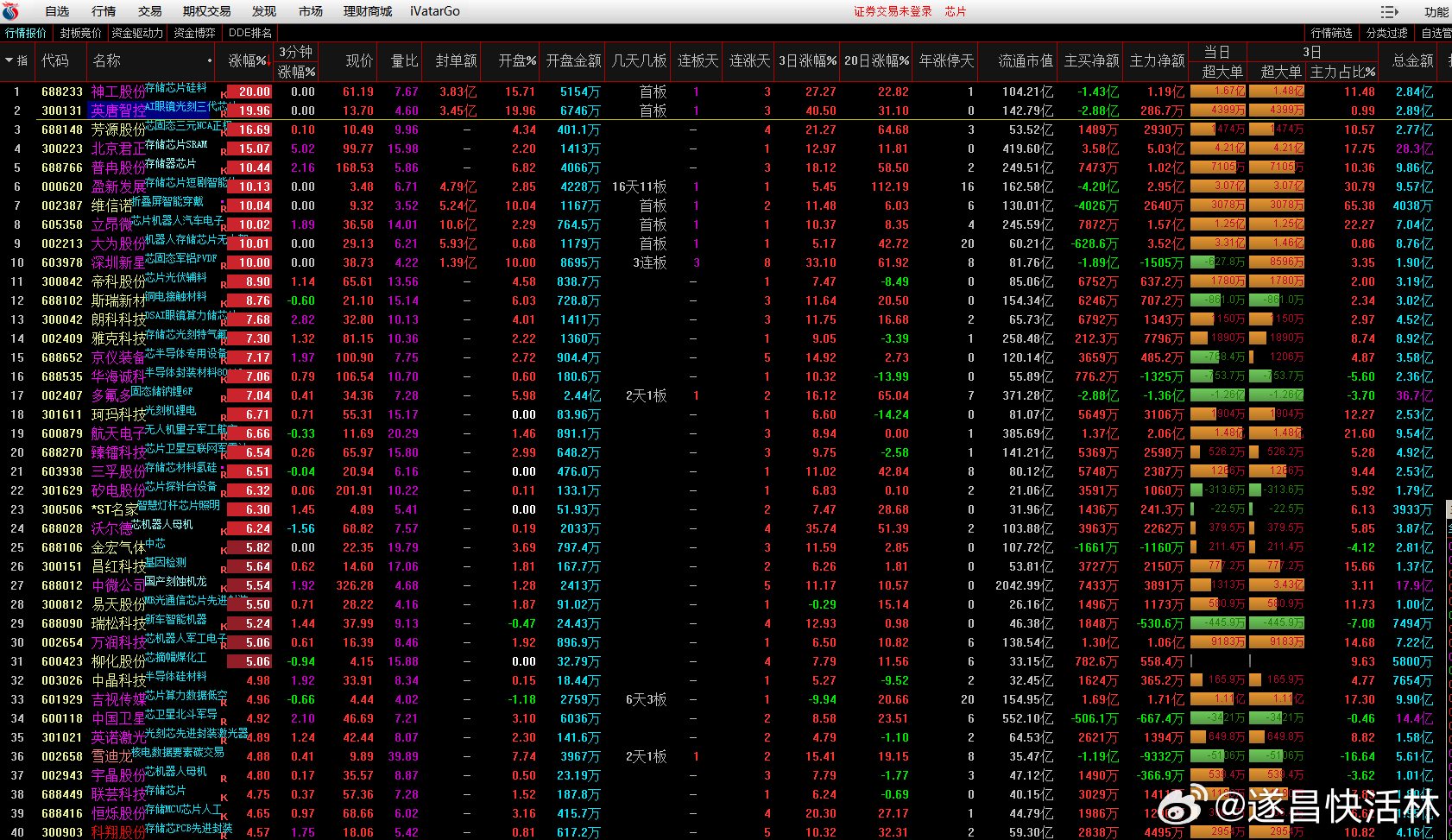The height and width of the screenshot is (840, 1452).
Task: Switch to the DDE排名 tab
Action: pos(249,33)
